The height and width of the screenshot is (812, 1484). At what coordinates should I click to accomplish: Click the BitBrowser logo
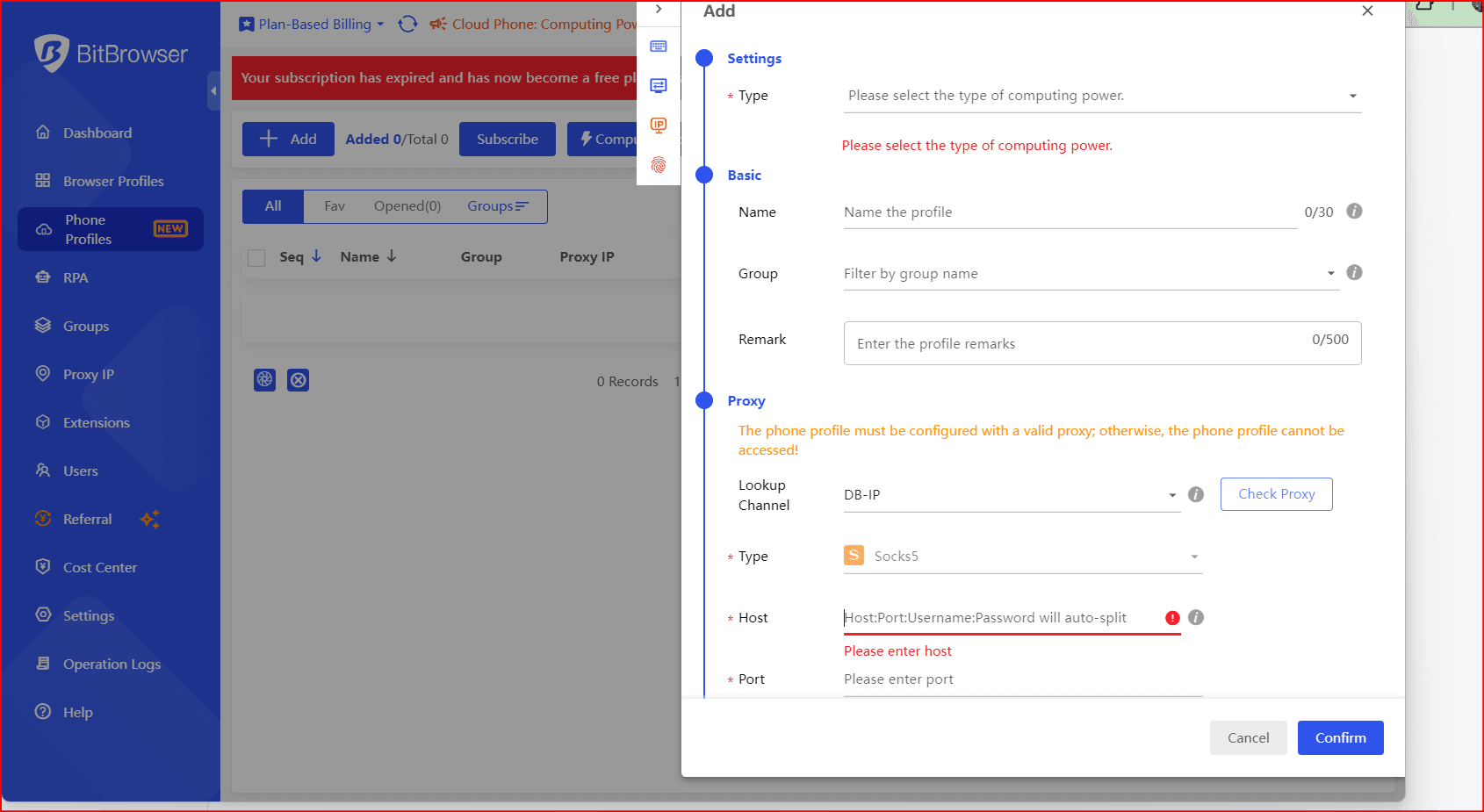click(x=111, y=54)
